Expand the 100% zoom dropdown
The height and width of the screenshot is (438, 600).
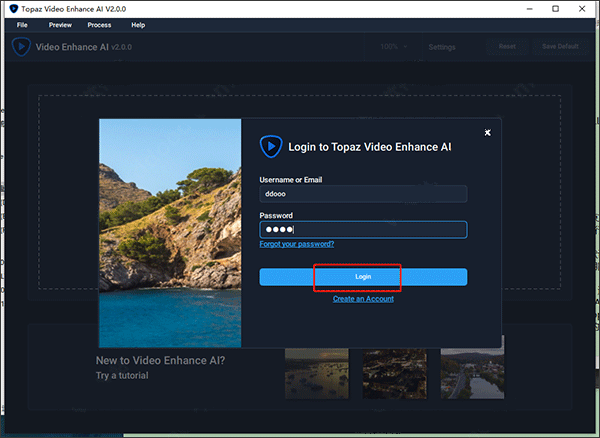pos(393,47)
